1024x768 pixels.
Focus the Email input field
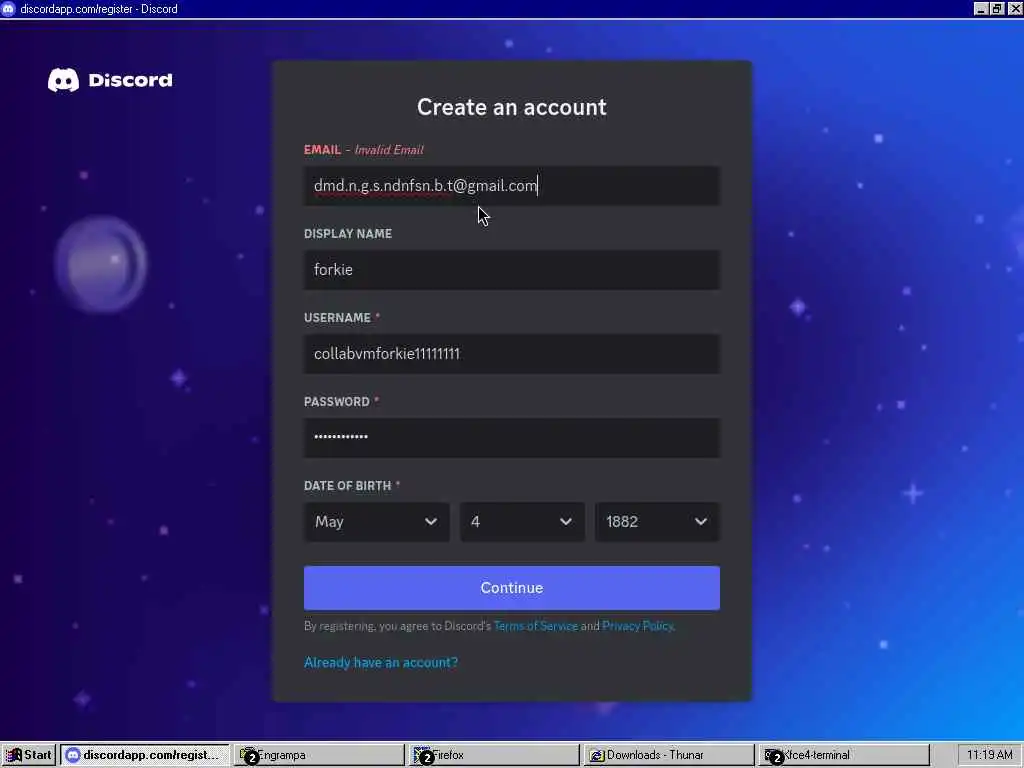511,185
